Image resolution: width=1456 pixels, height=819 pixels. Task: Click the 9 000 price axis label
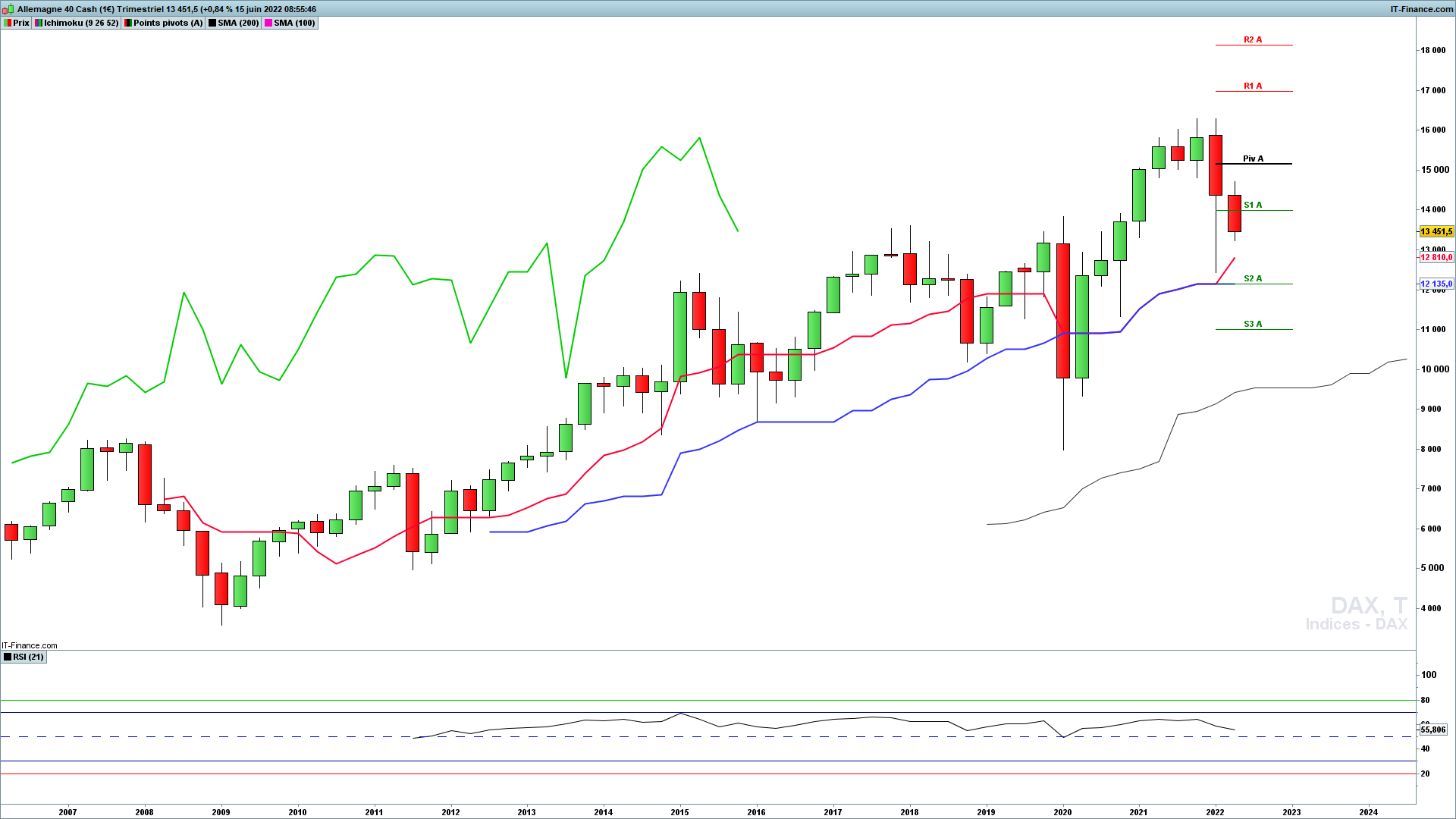[x=1430, y=409]
